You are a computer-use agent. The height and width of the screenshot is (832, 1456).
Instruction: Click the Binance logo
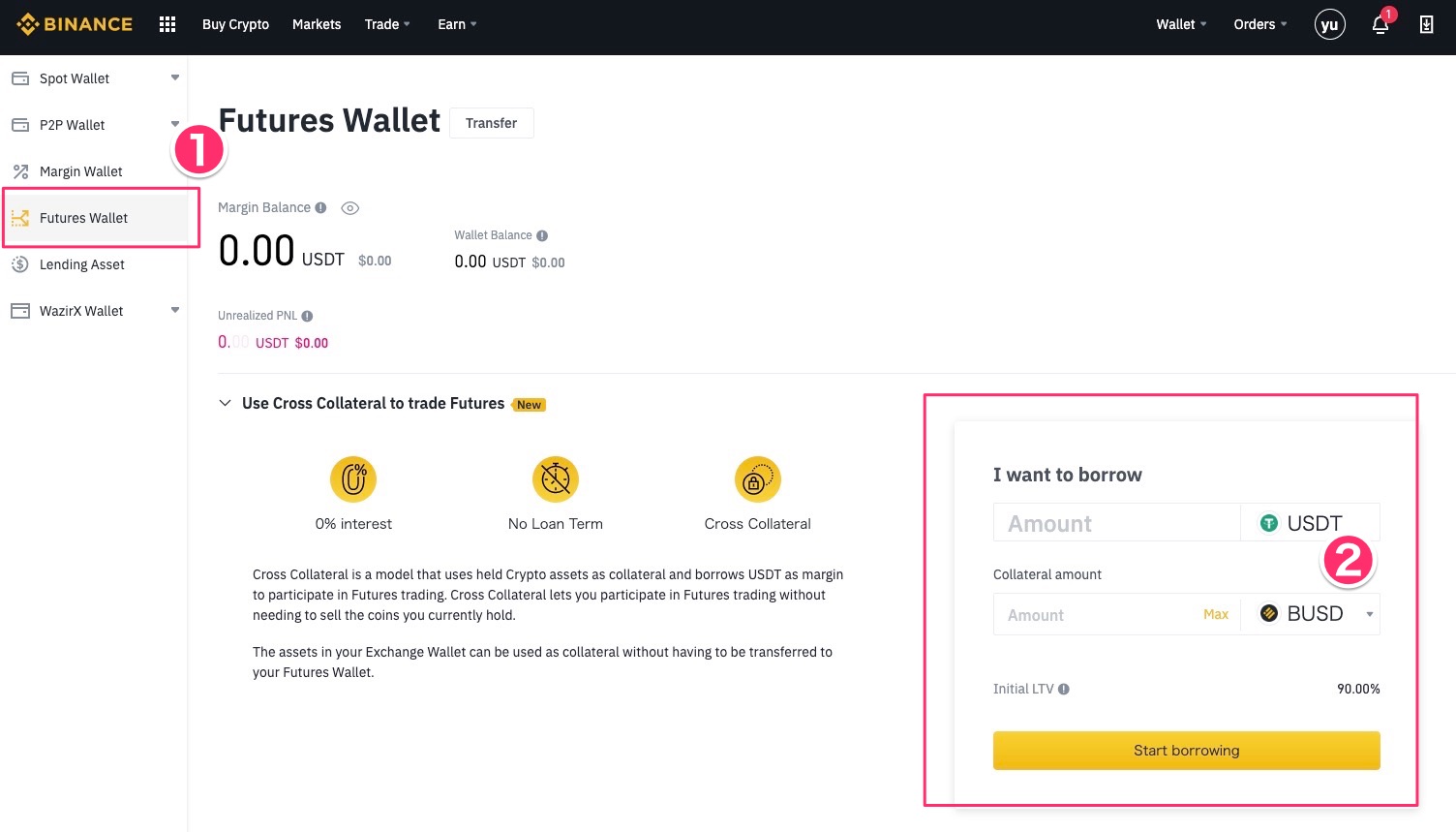[x=75, y=24]
